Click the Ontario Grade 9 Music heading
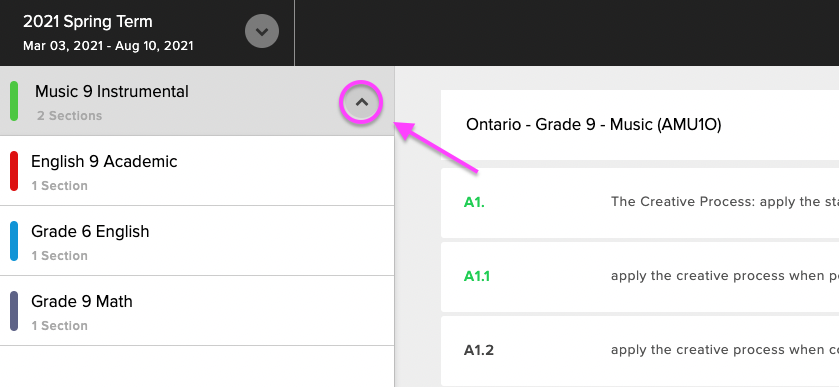 pos(593,125)
